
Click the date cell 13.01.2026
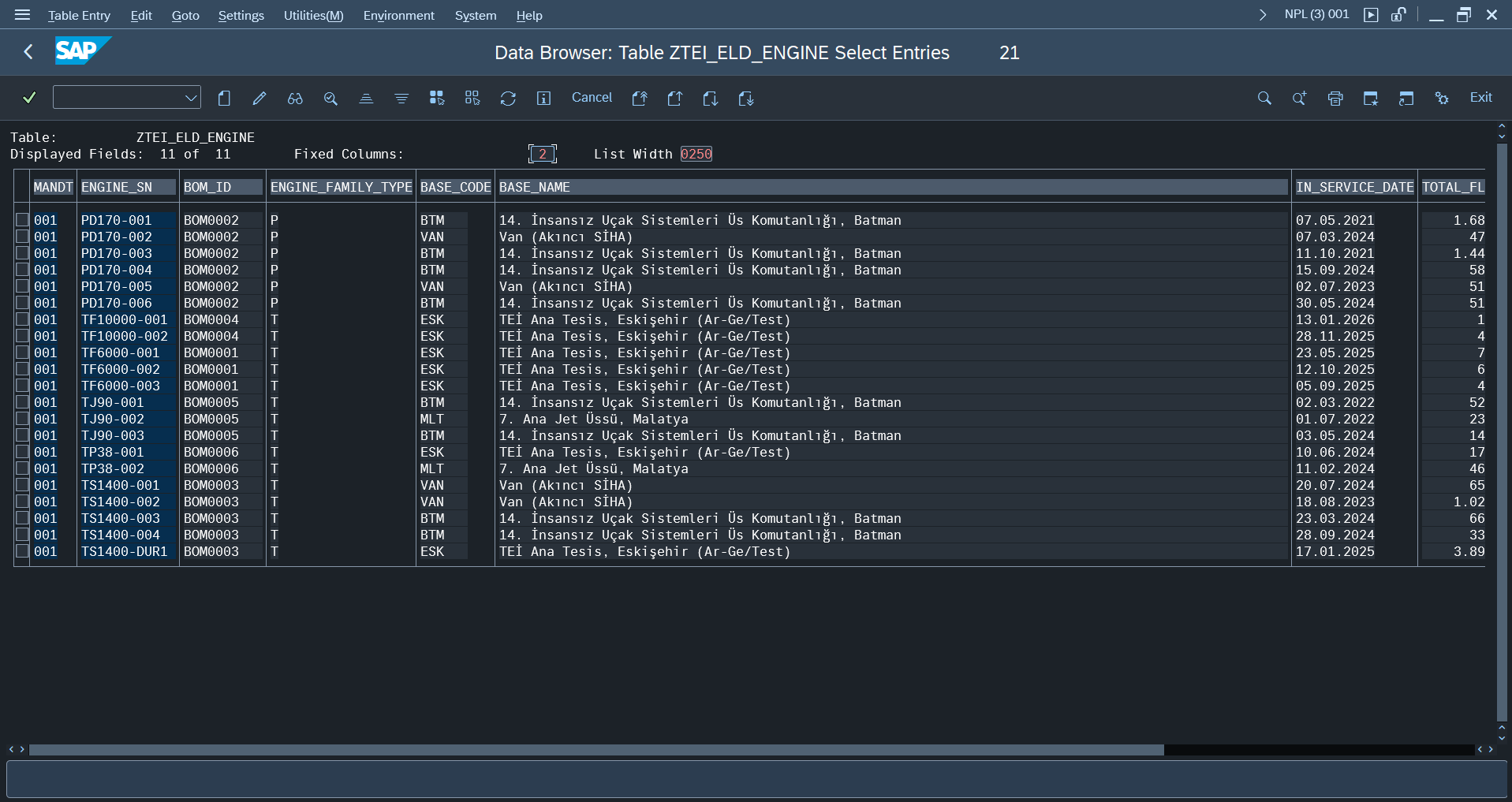coord(1335,319)
